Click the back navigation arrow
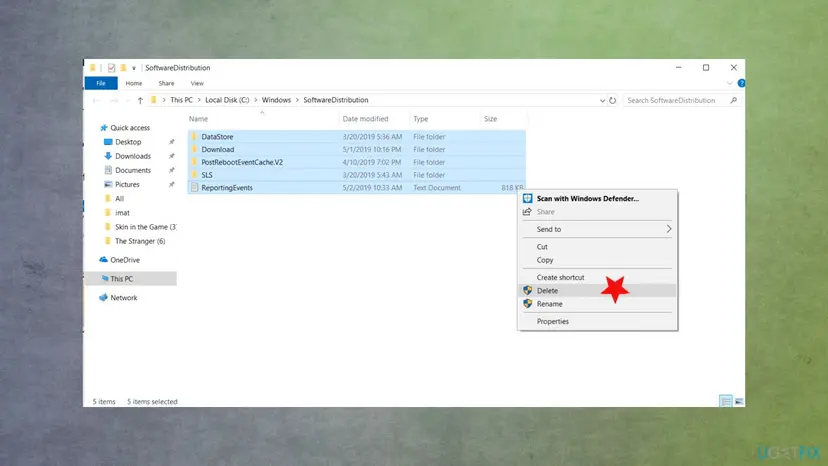The image size is (828, 466). 96,100
